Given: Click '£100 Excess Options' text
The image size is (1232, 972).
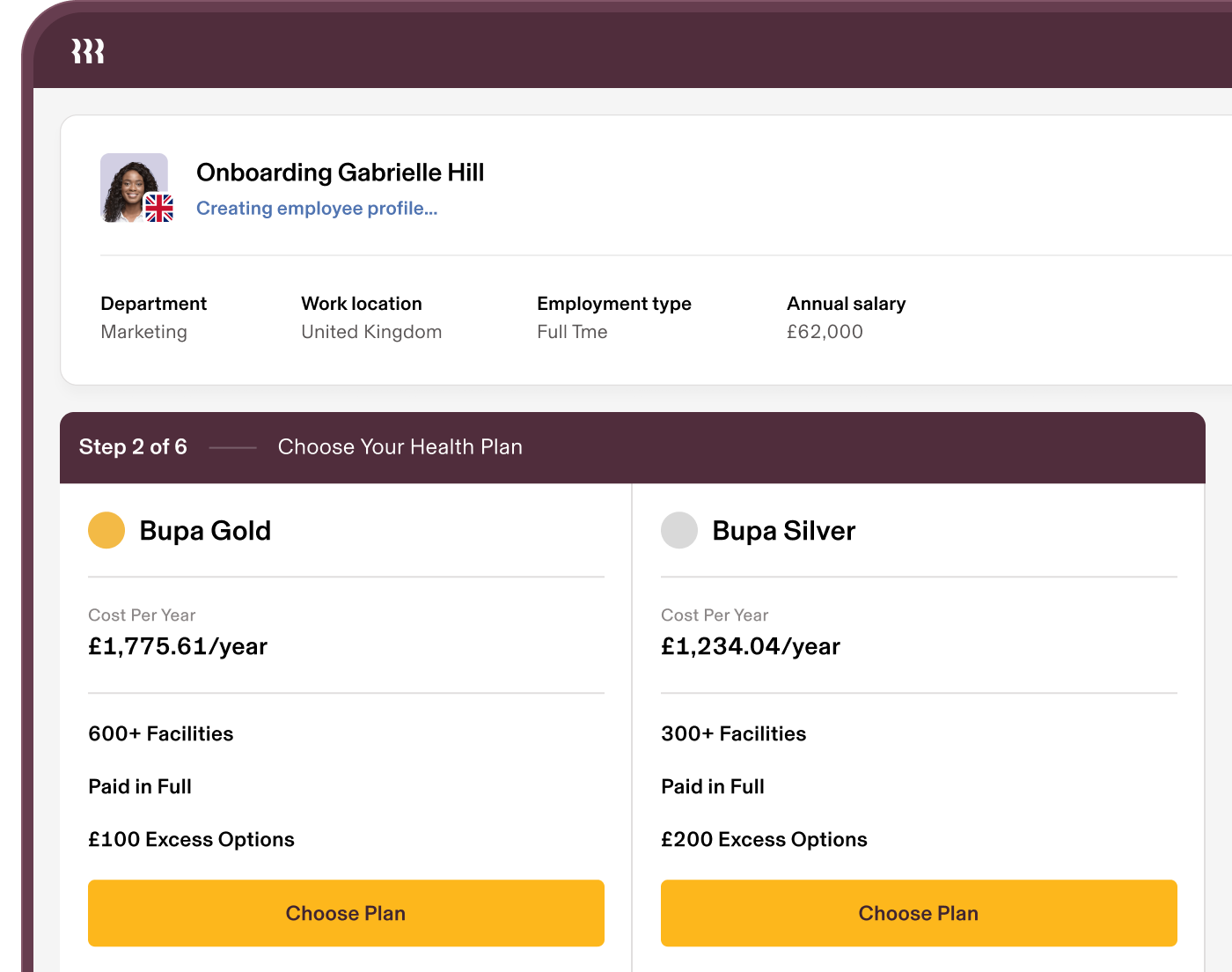Looking at the screenshot, I should pyautogui.click(x=191, y=839).
